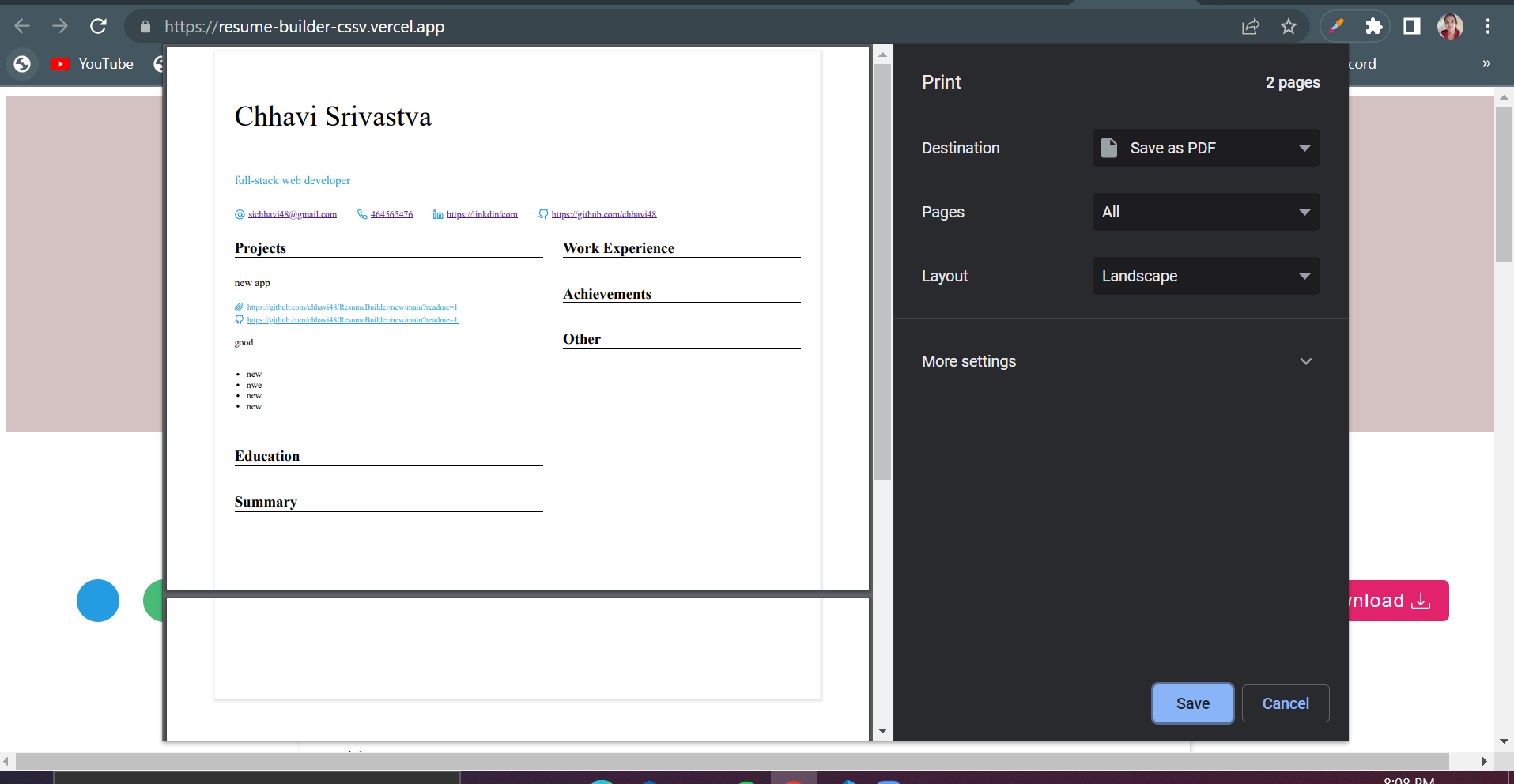Open the Pages dropdown set to All

pyautogui.click(x=1204, y=212)
